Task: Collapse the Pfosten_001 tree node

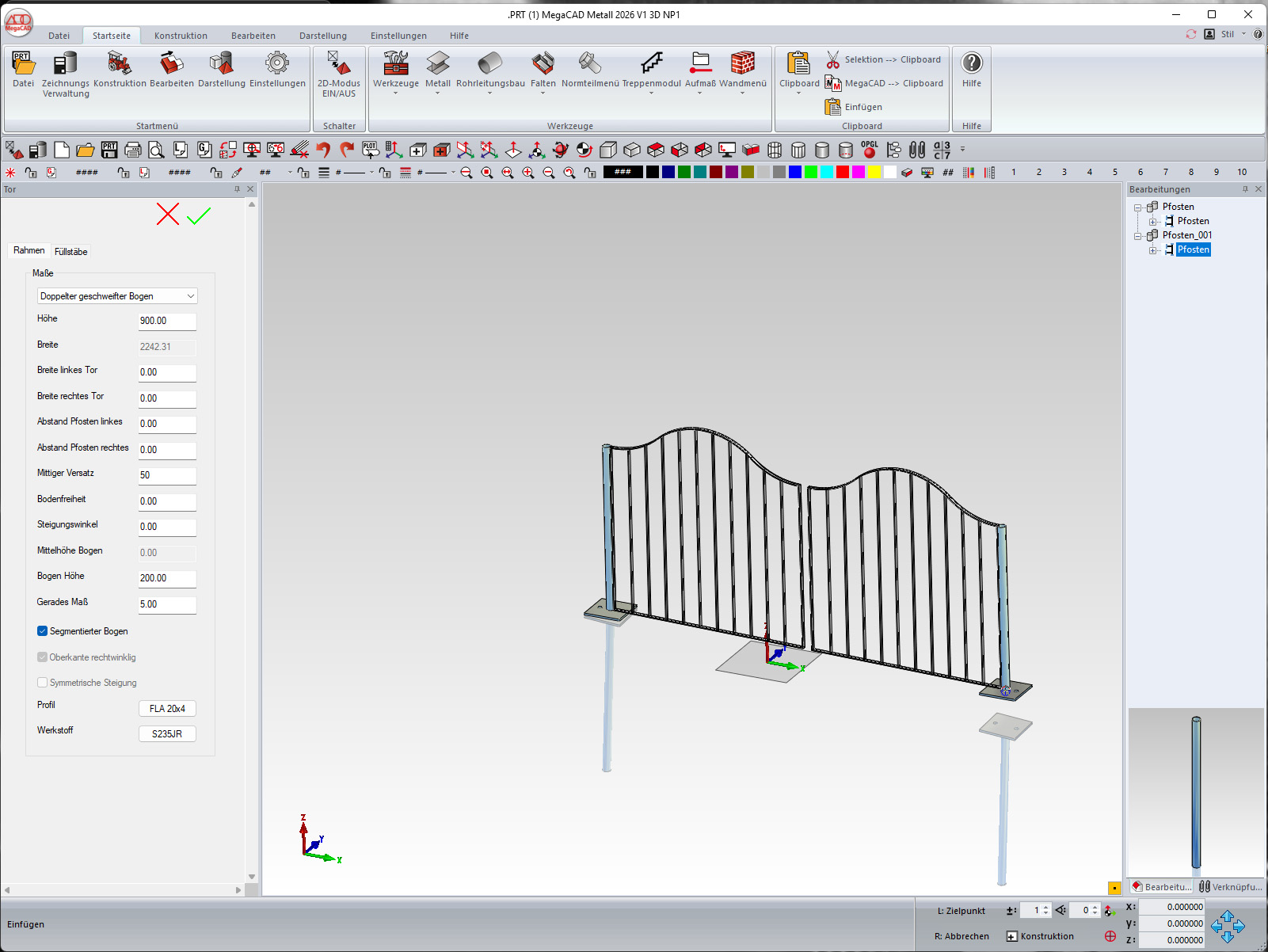Action: pyautogui.click(x=1138, y=236)
